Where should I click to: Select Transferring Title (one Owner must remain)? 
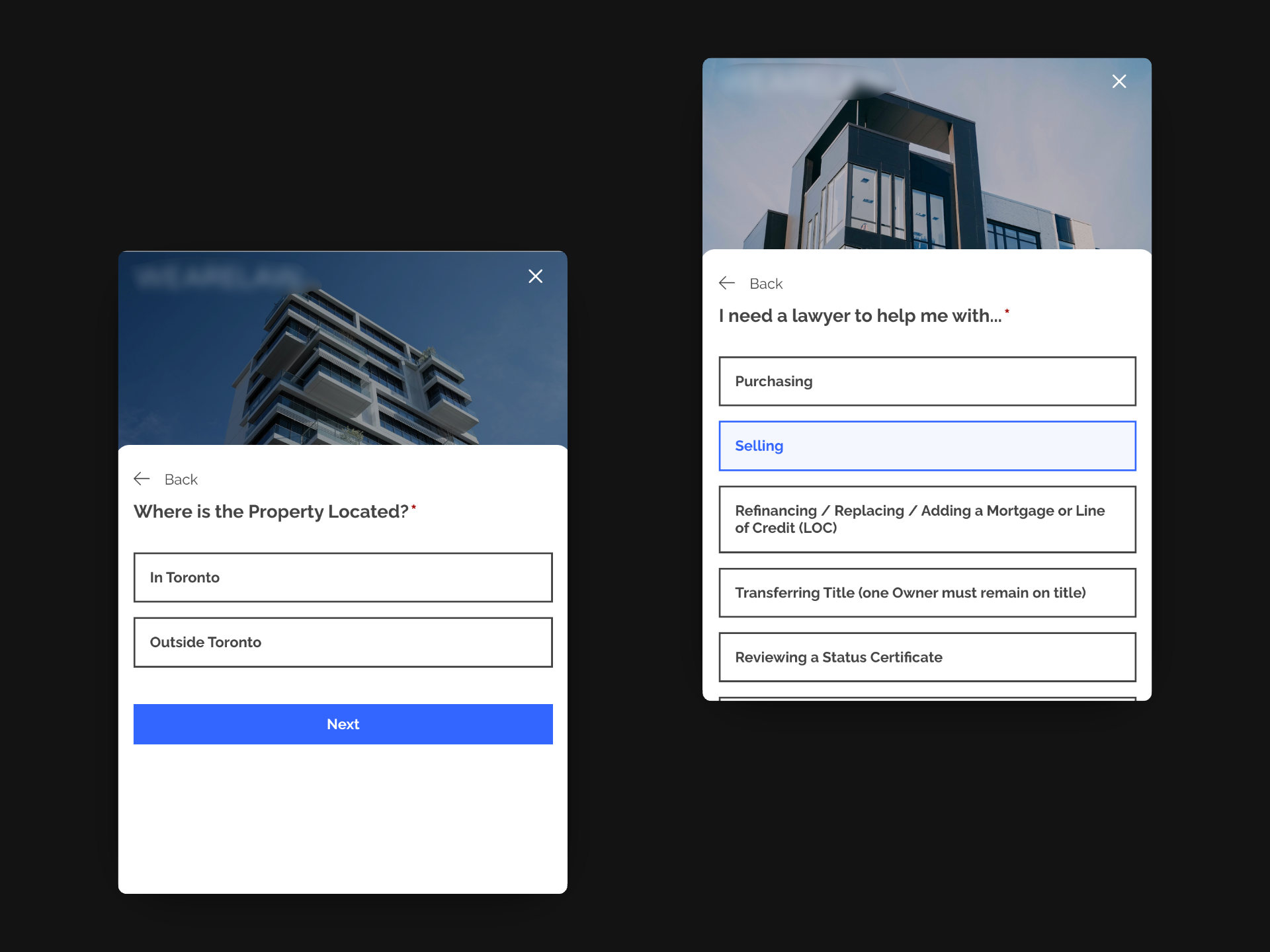pyautogui.click(x=926, y=592)
